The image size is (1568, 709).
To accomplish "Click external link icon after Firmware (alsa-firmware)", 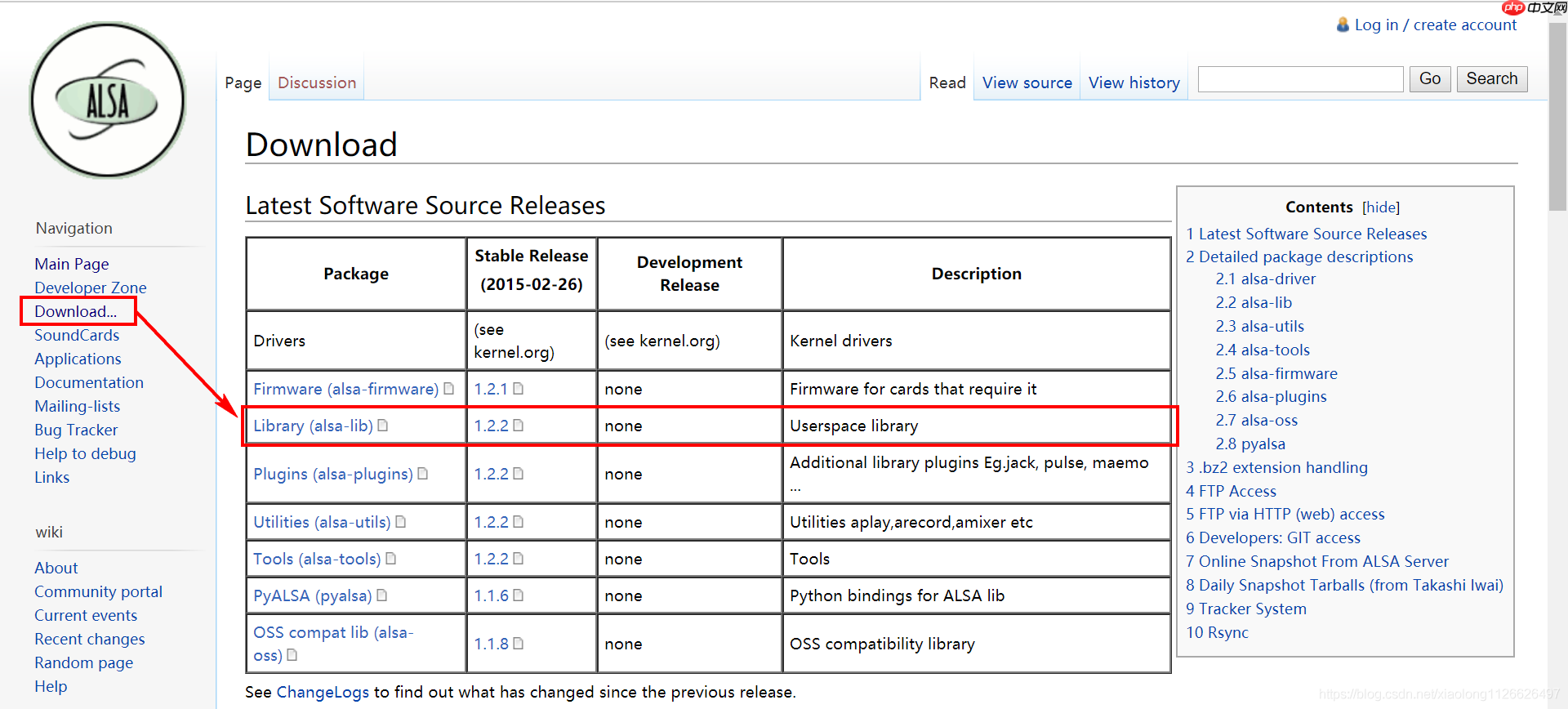I will [448, 389].
